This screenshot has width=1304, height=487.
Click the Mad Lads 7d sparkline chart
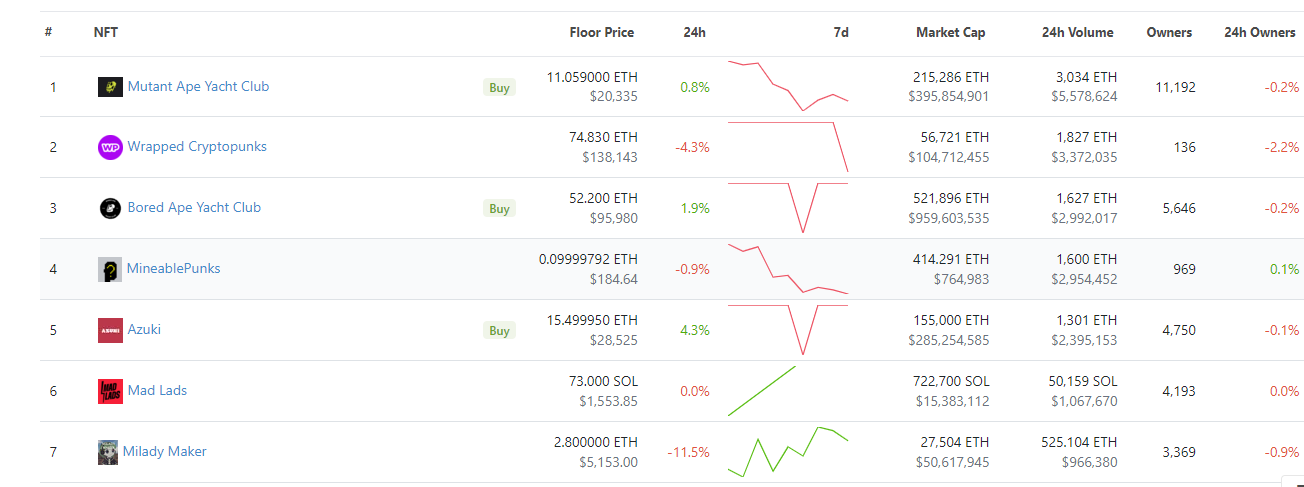763,390
